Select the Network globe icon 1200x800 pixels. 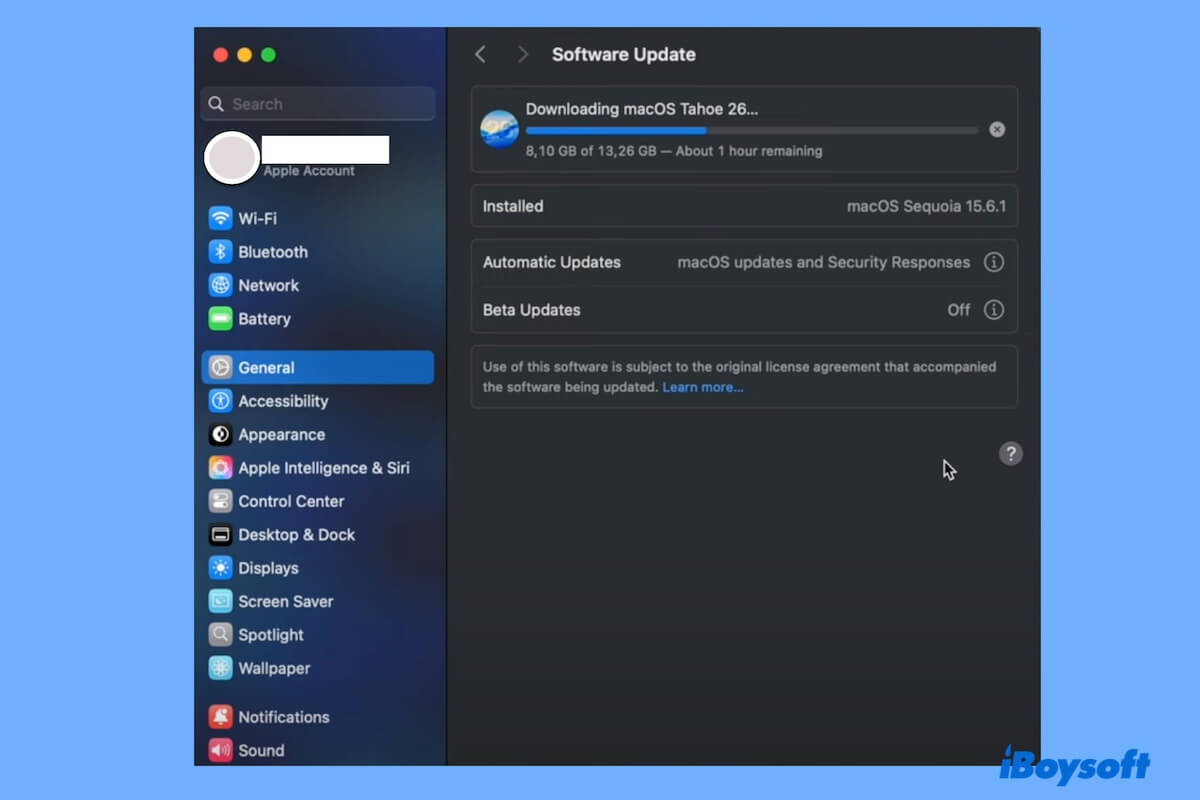click(220, 285)
